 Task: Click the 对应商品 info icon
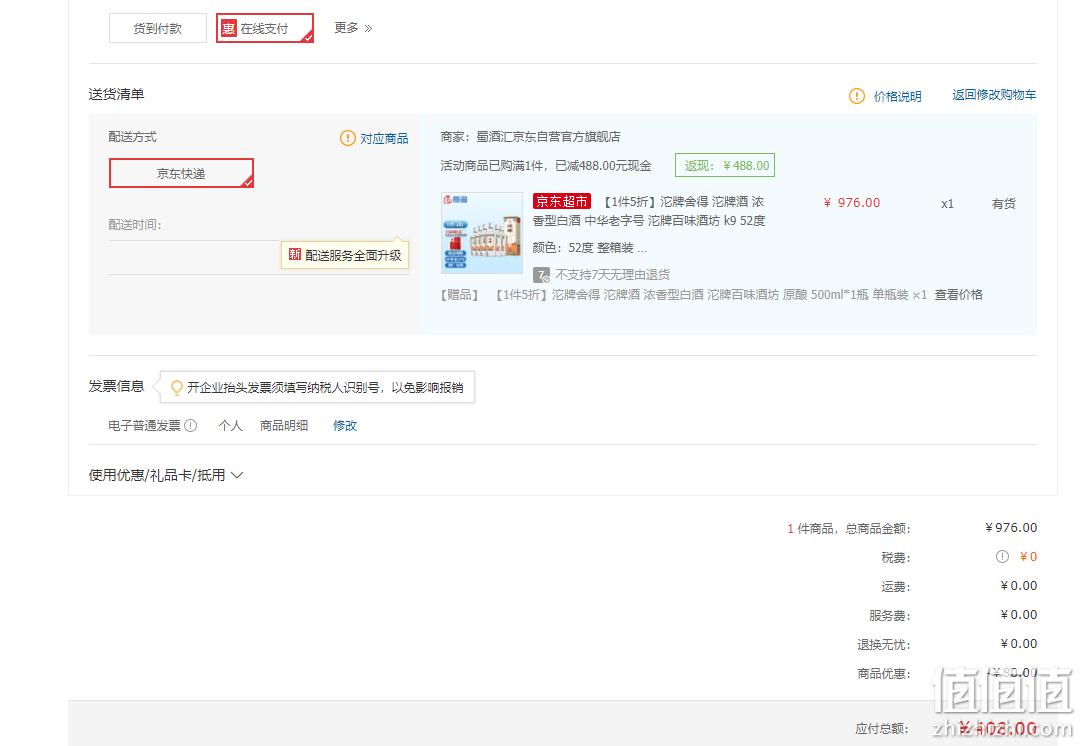tap(348, 138)
